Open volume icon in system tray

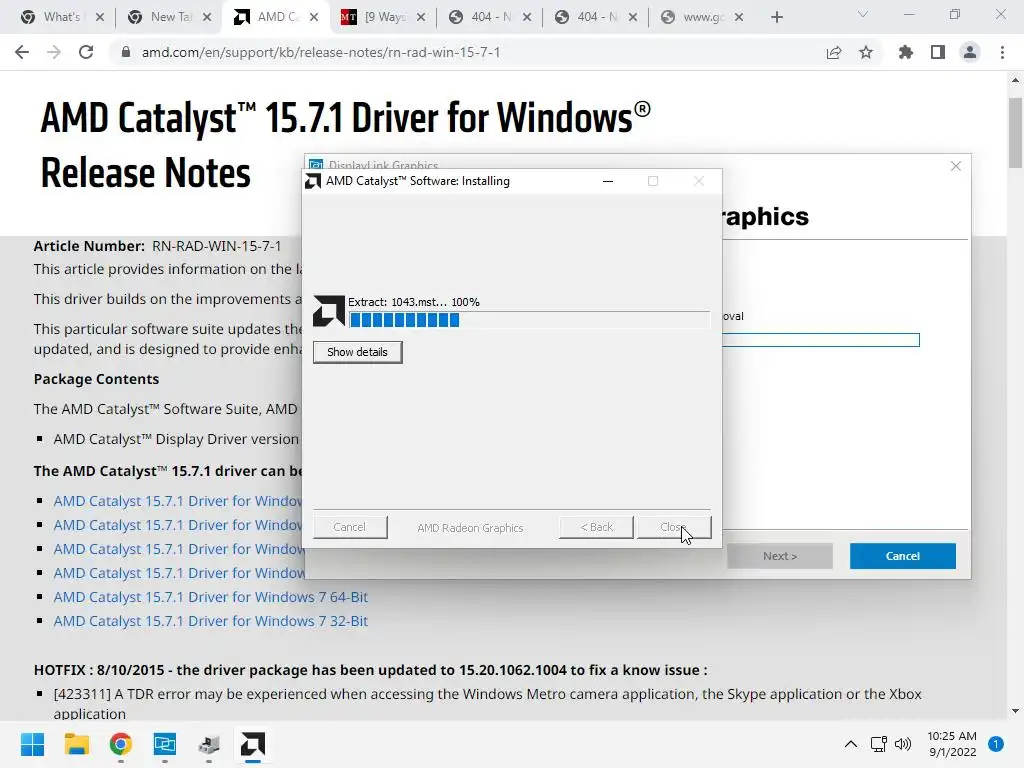tap(903, 744)
